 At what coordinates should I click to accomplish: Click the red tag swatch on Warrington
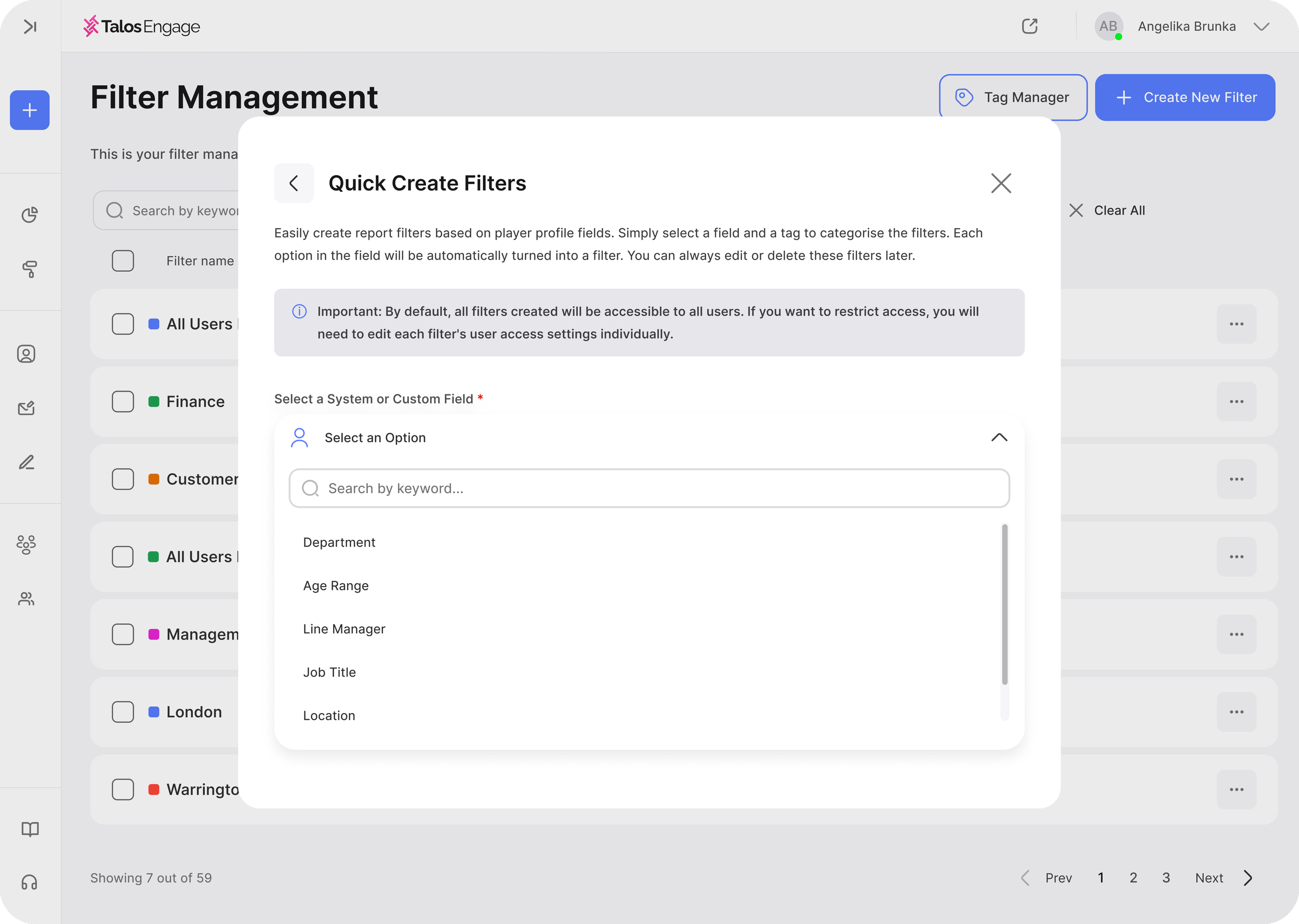coord(154,790)
